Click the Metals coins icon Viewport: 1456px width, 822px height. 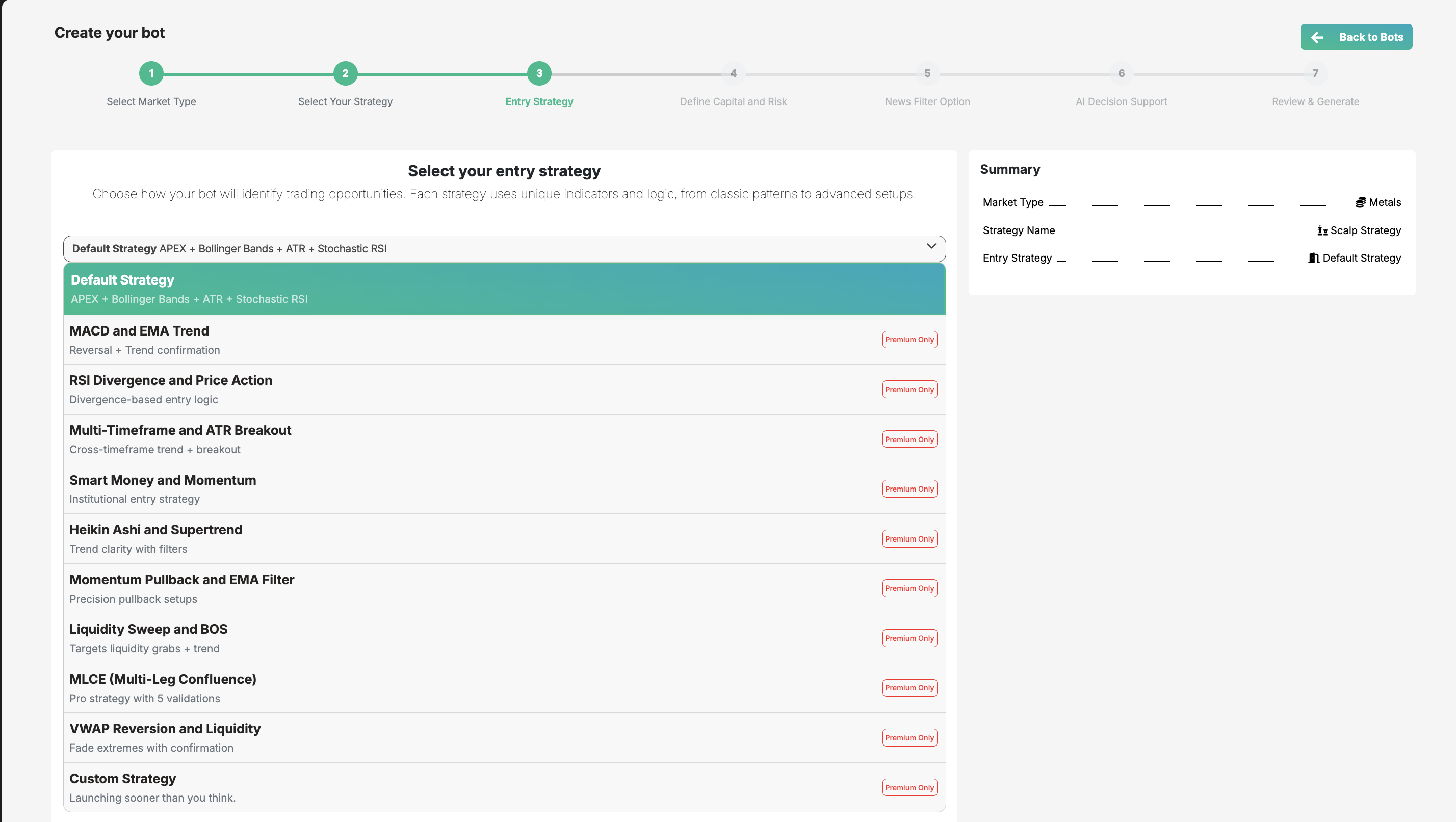[x=1361, y=202]
